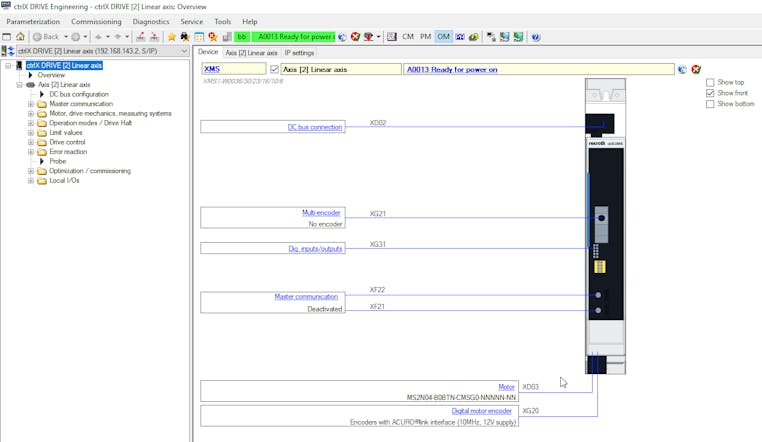The image size is (762, 442).
Task: Click the 'No encoder' text
Action: (326, 224)
